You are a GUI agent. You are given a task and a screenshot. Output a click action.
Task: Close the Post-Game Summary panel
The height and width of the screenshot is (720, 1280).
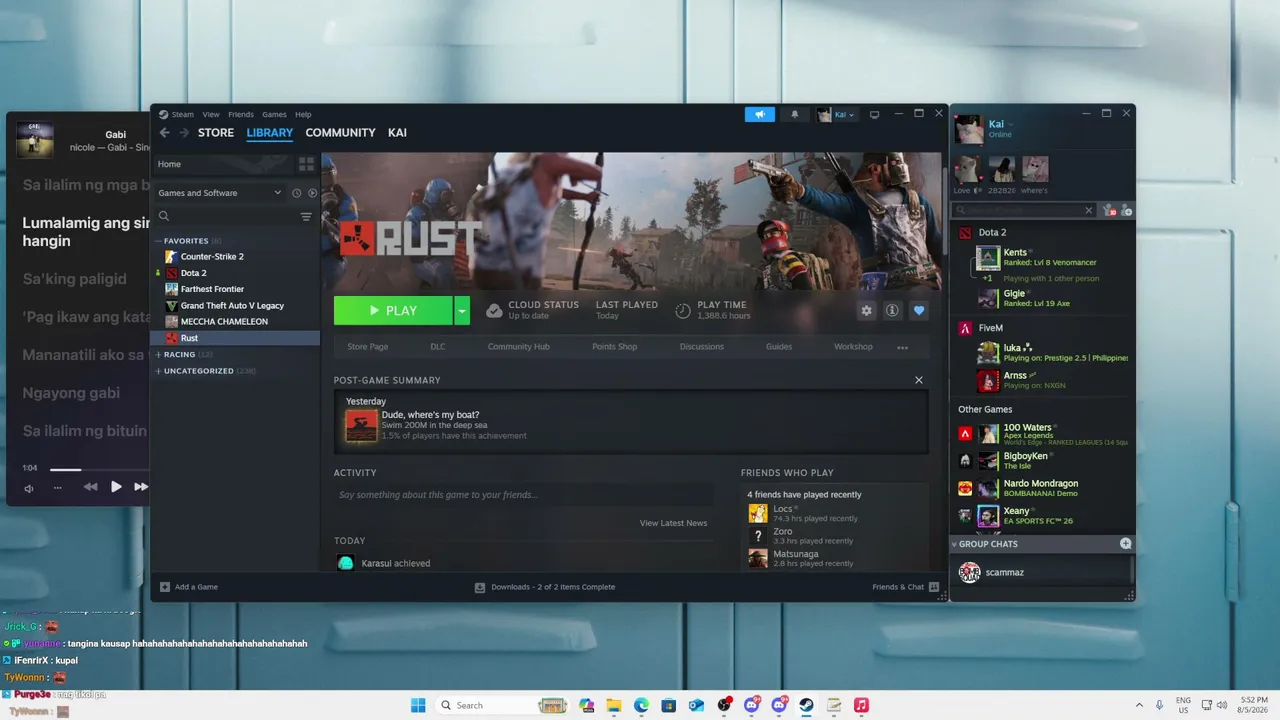point(919,380)
